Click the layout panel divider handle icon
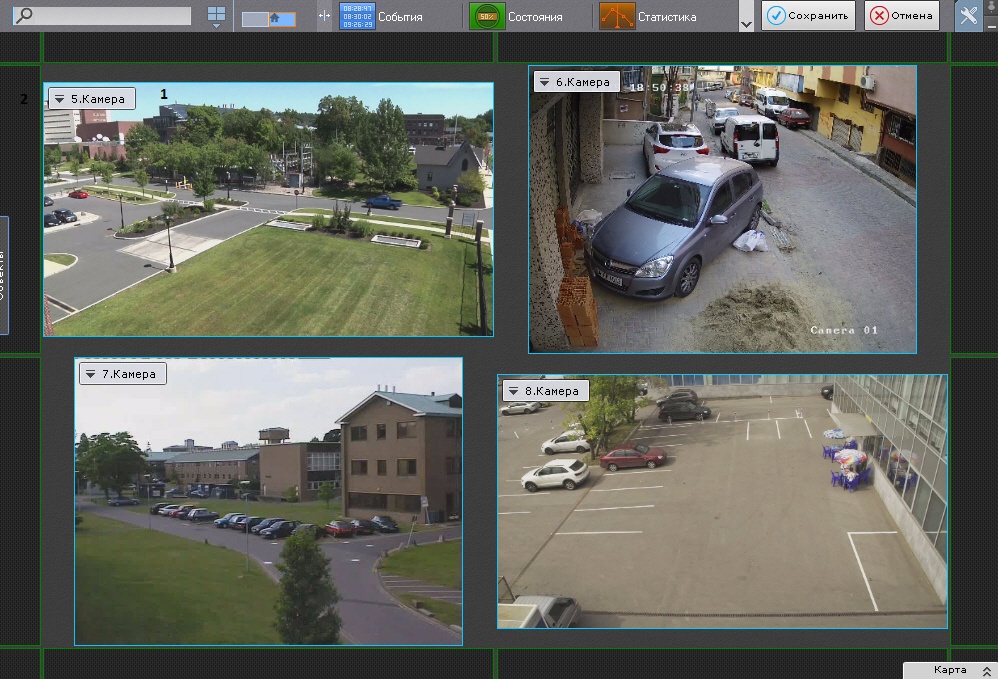This screenshot has height=679, width=998. (x=323, y=16)
